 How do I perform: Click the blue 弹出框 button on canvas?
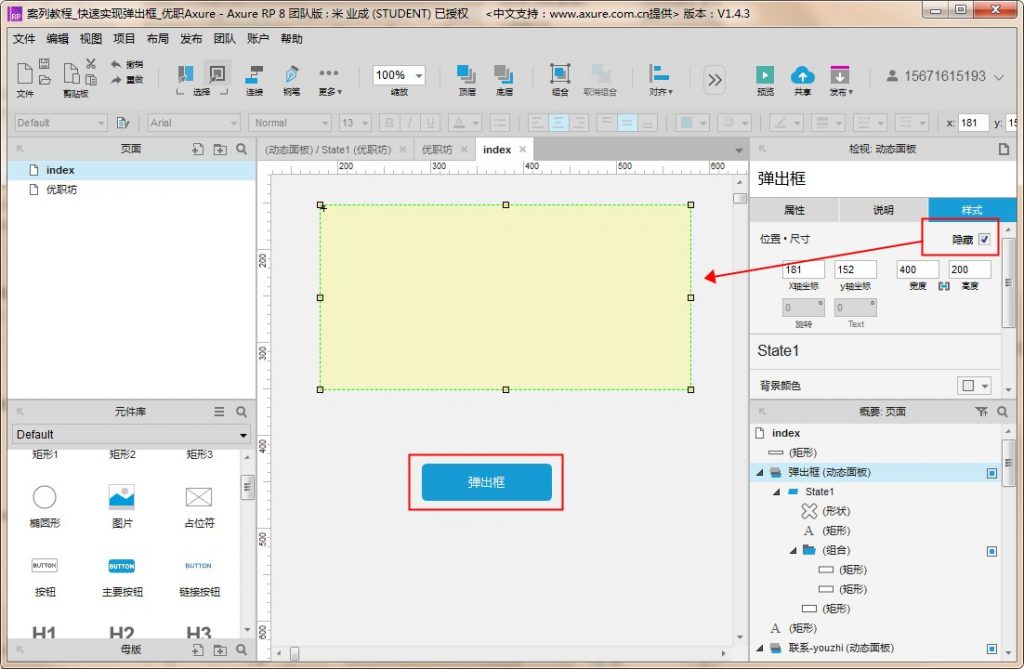(486, 482)
